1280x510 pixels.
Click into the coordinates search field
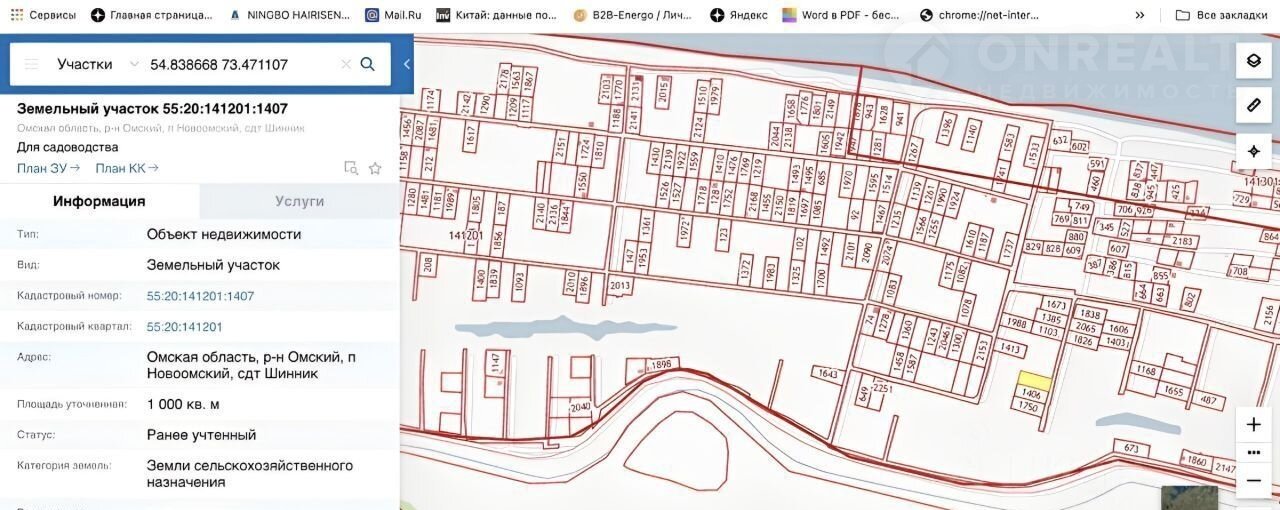point(240,64)
